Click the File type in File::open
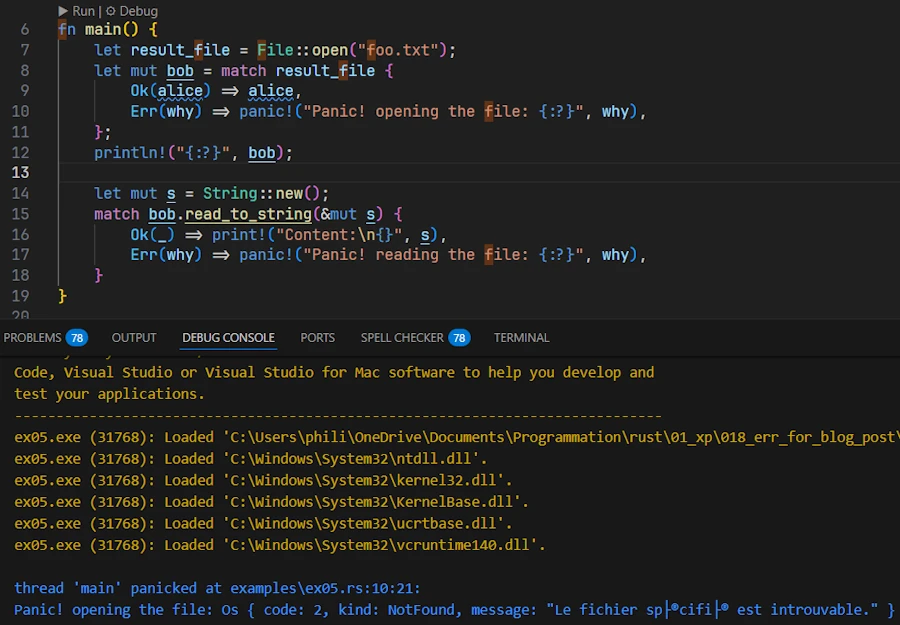Viewport: 900px width, 625px height. coord(275,50)
